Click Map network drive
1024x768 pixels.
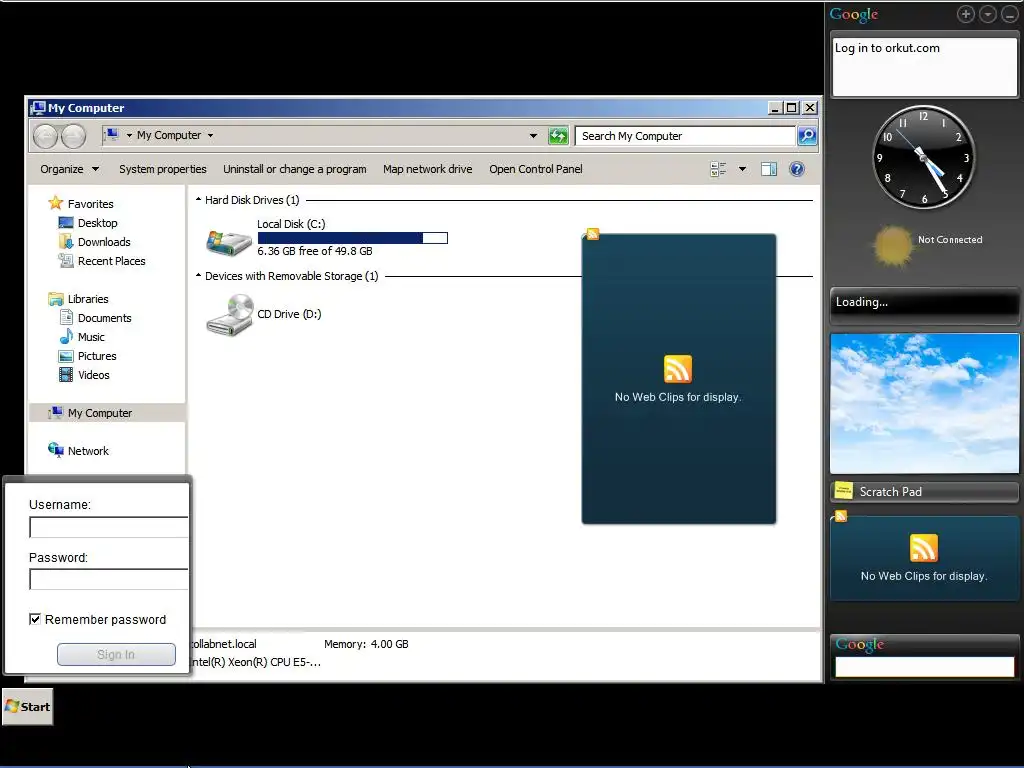[x=428, y=169]
